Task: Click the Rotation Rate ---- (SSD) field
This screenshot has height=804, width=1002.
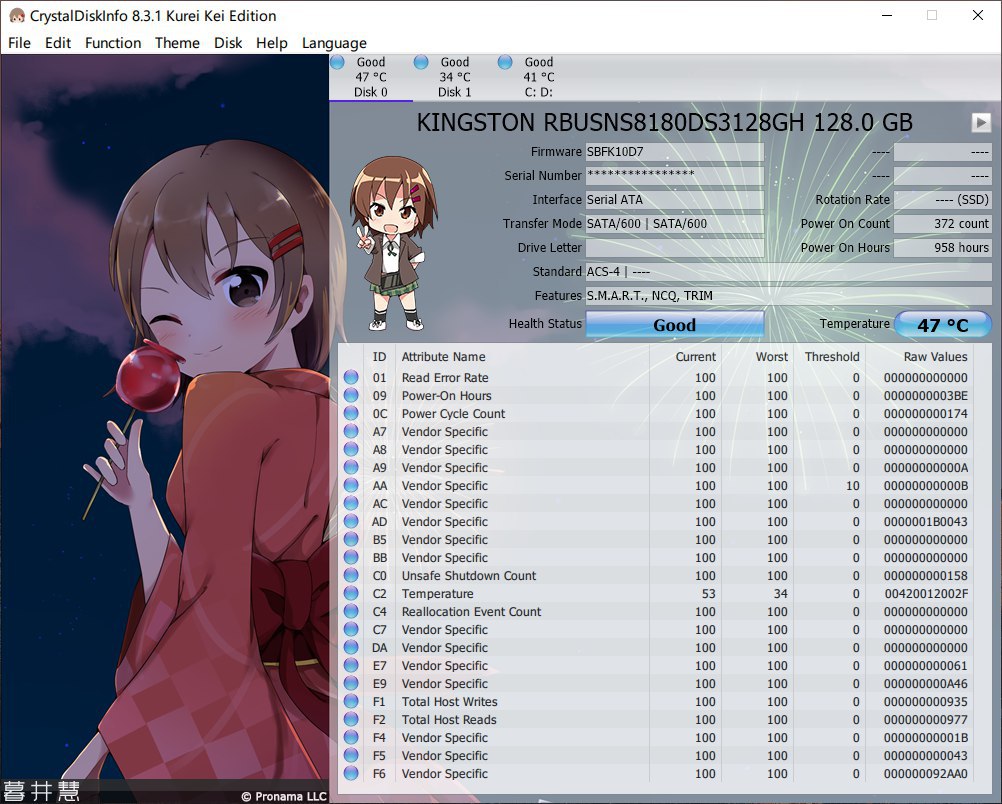Action: [943, 199]
